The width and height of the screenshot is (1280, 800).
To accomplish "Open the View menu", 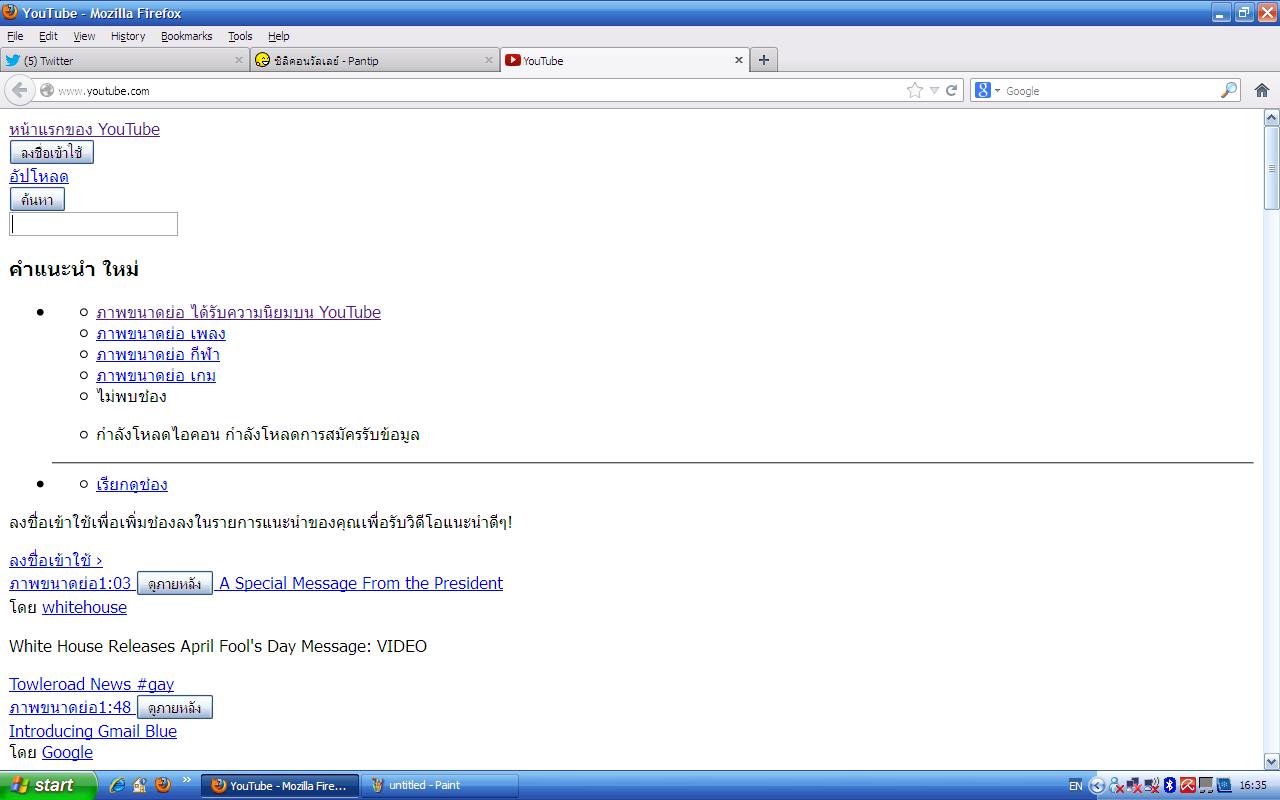I will 84,36.
